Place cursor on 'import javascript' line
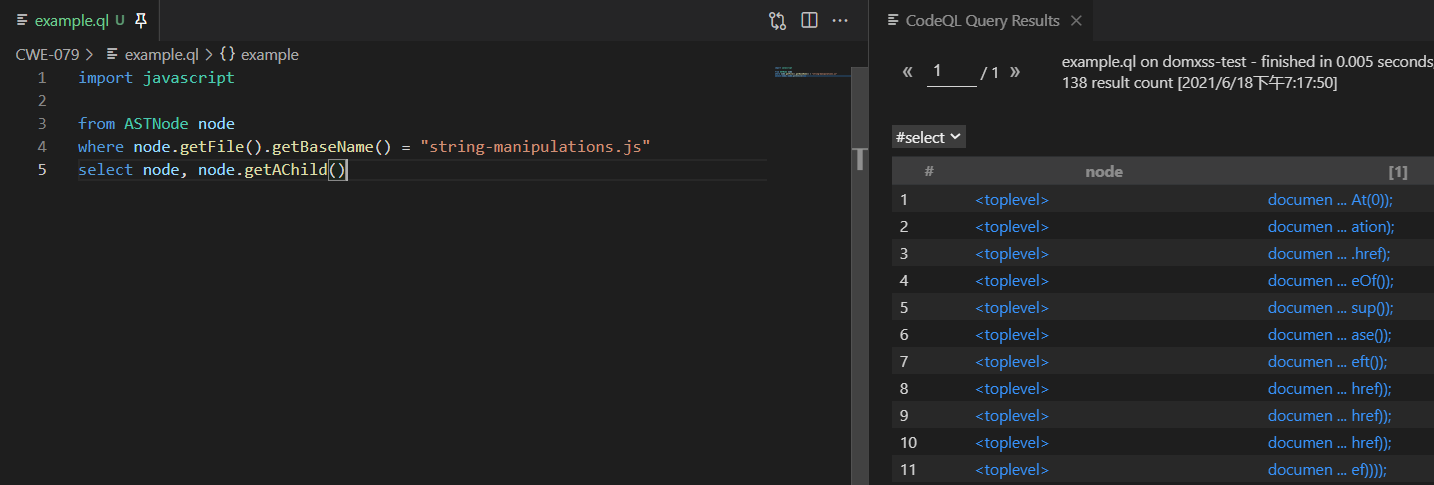1434x485 pixels. (x=156, y=78)
